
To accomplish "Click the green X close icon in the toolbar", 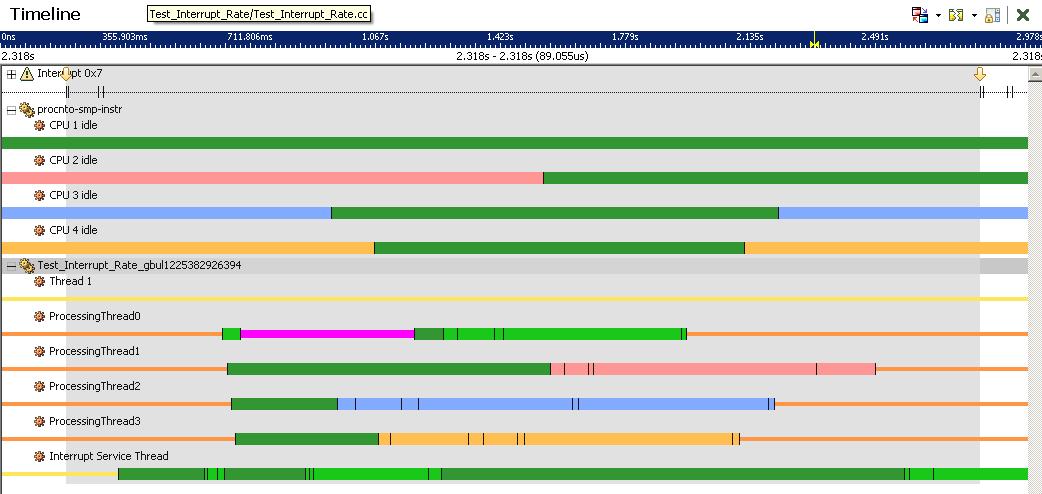I will tap(1023, 15).
